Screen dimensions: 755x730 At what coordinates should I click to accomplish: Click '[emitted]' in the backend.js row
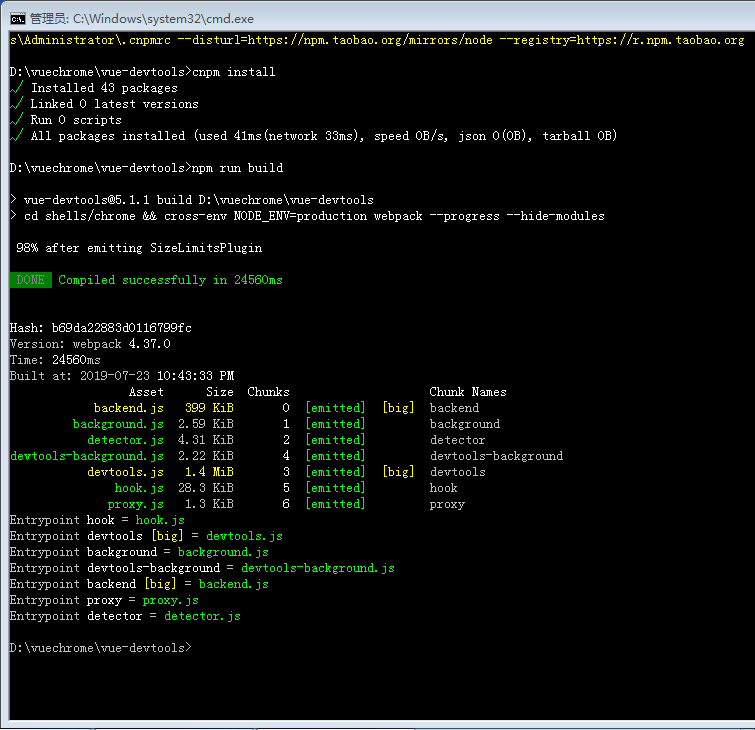tap(335, 408)
